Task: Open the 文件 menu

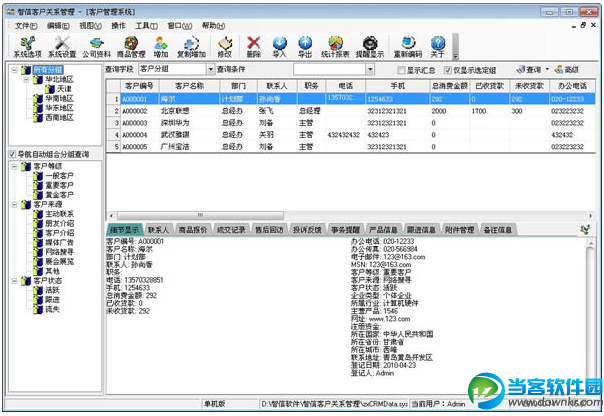Action: click(26, 26)
